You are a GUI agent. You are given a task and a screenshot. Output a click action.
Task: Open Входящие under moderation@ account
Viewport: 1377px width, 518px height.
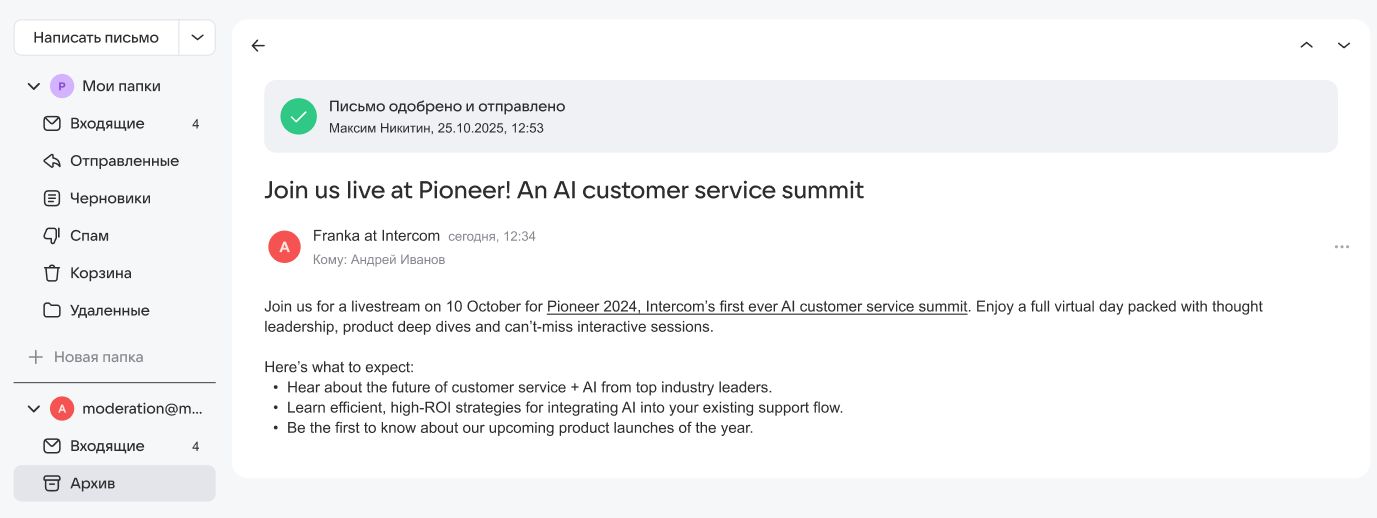coord(107,446)
